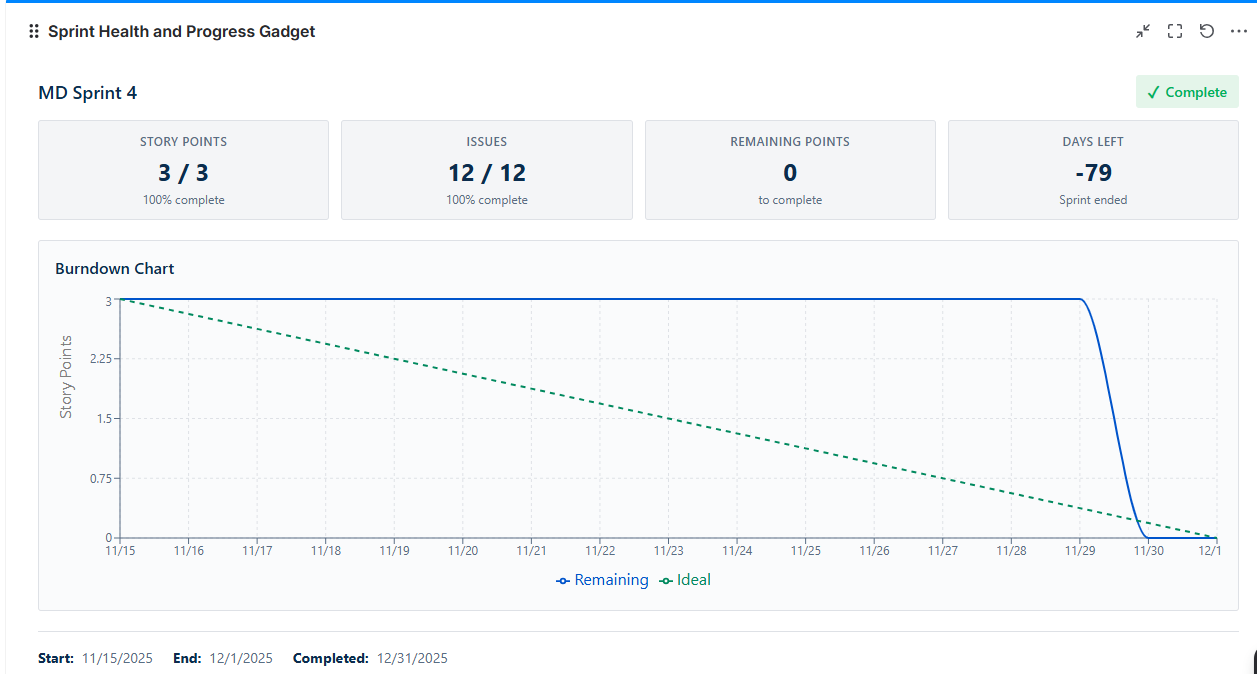Select the Issues 12 / 12 card
The width and height of the screenshot is (1257, 674).
(x=487, y=170)
